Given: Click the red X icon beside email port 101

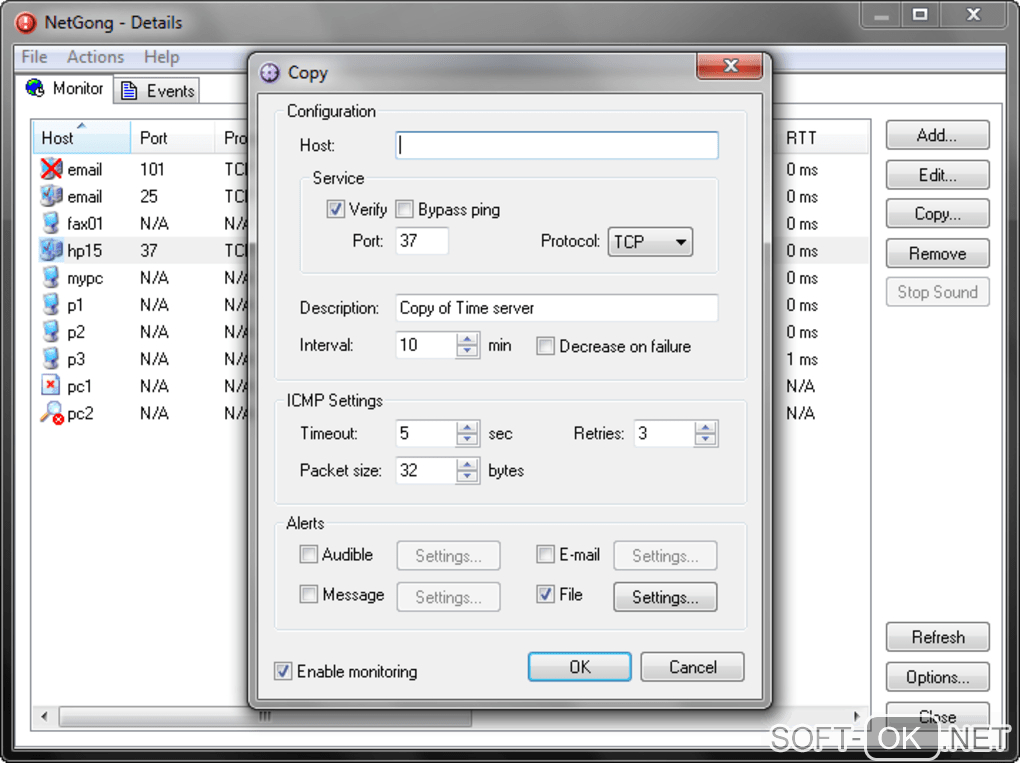Looking at the screenshot, I should point(51,169).
